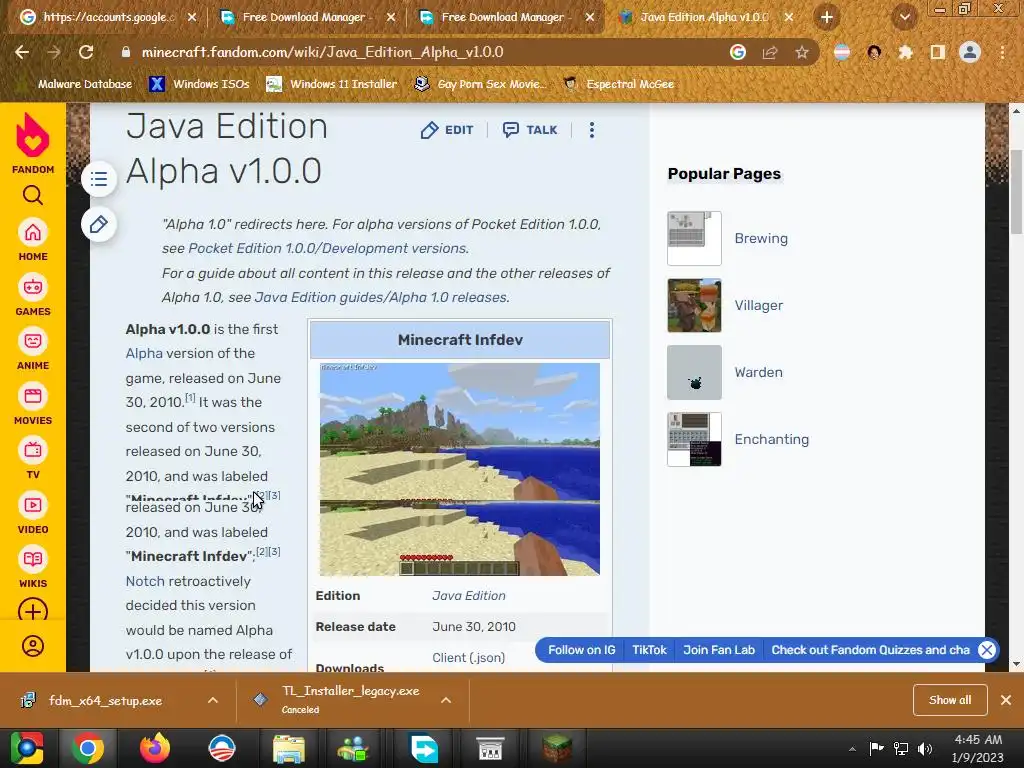
Task: Open the Chrome profile avatar button
Action: click(x=970, y=52)
